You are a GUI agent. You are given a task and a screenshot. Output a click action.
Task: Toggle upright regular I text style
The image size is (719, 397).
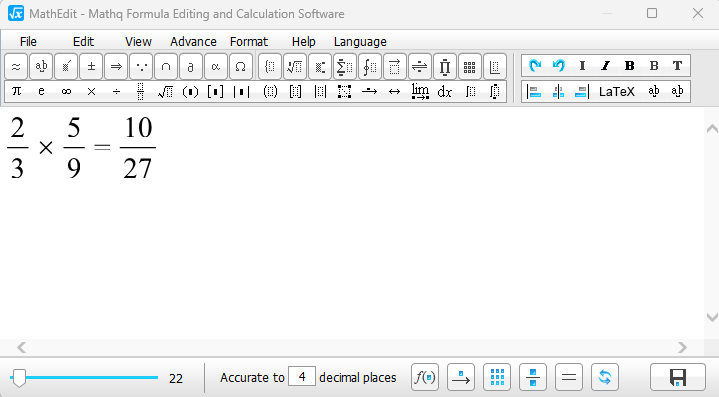582,66
